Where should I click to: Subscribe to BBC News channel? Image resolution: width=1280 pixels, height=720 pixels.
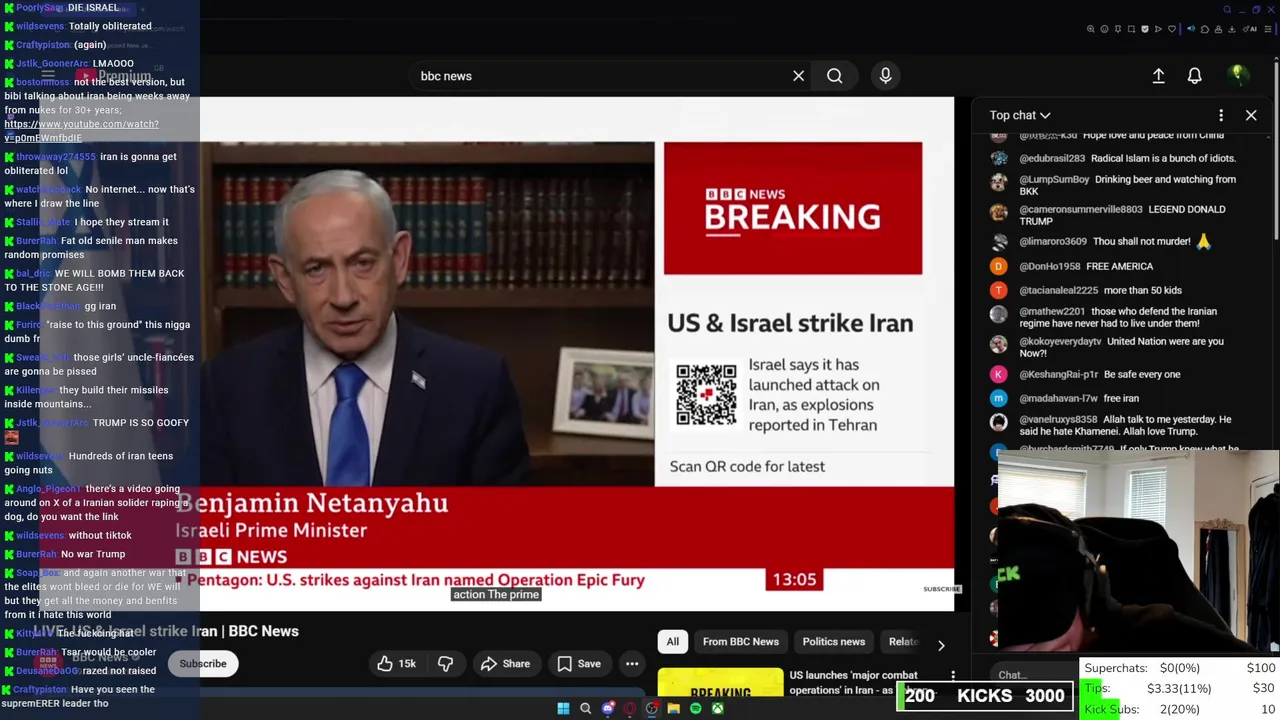coord(202,663)
